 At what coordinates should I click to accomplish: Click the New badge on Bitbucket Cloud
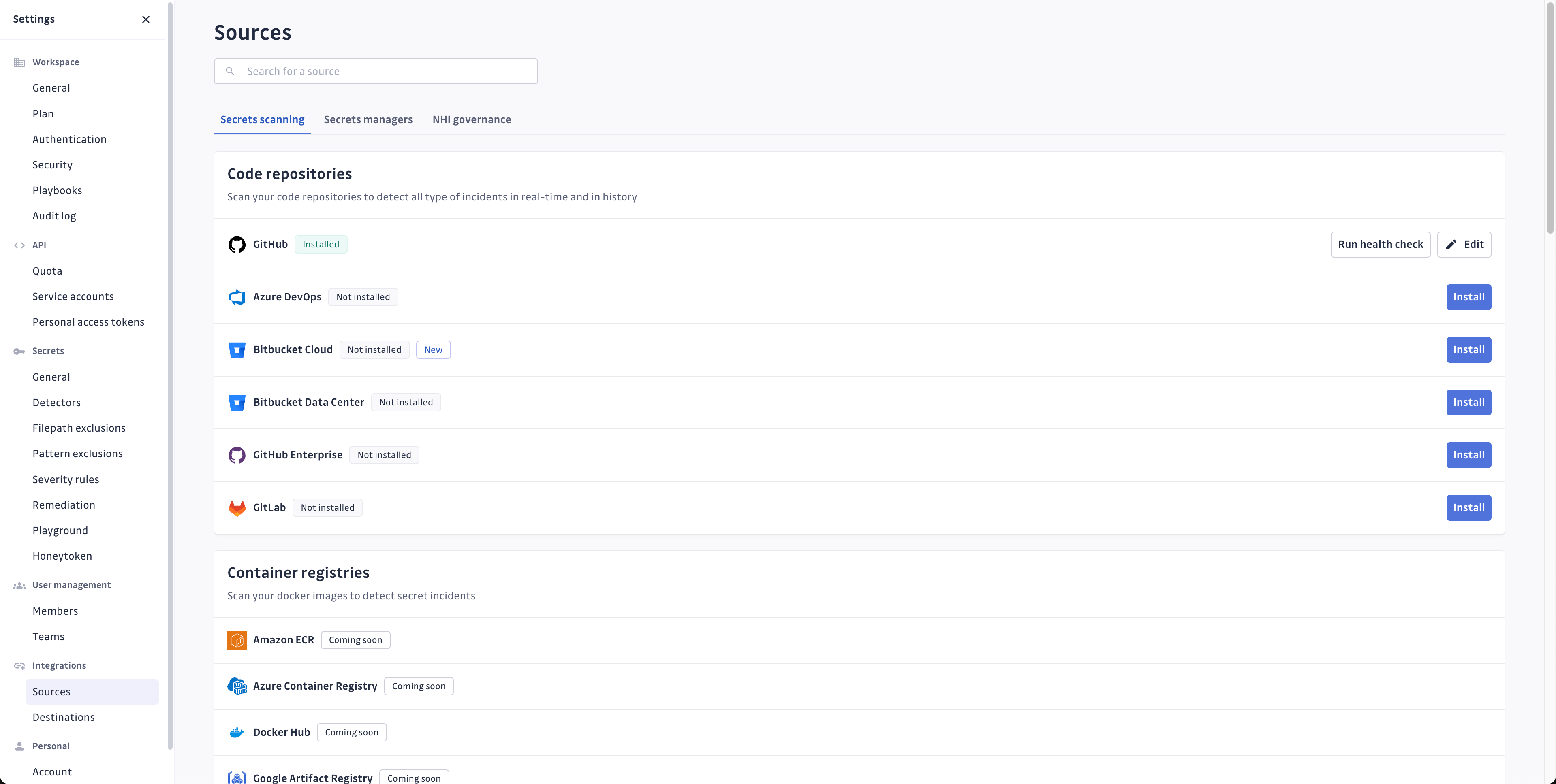pos(433,349)
